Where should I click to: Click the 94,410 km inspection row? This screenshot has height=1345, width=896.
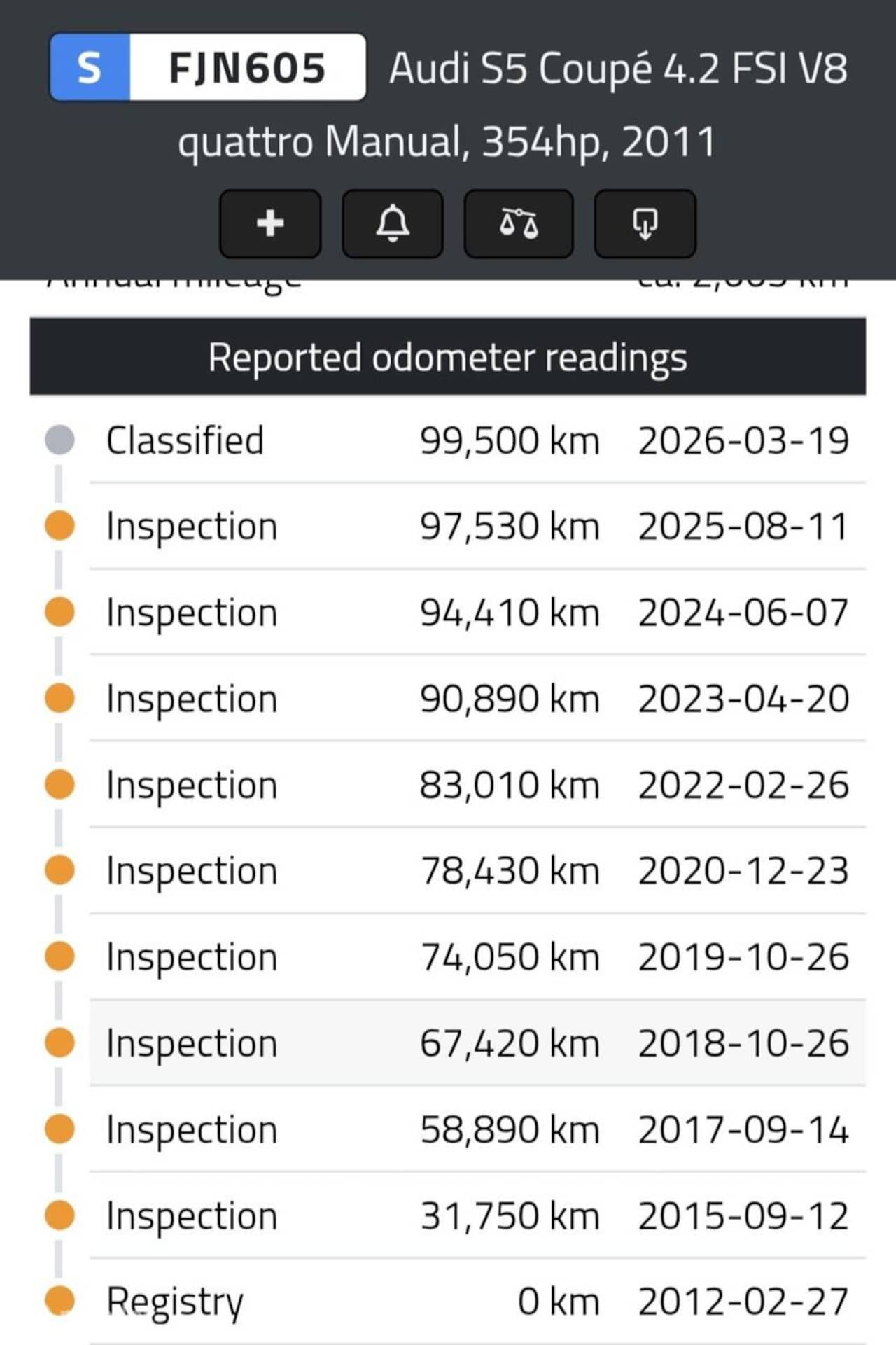pyautogui.click(x=476, y=613)
